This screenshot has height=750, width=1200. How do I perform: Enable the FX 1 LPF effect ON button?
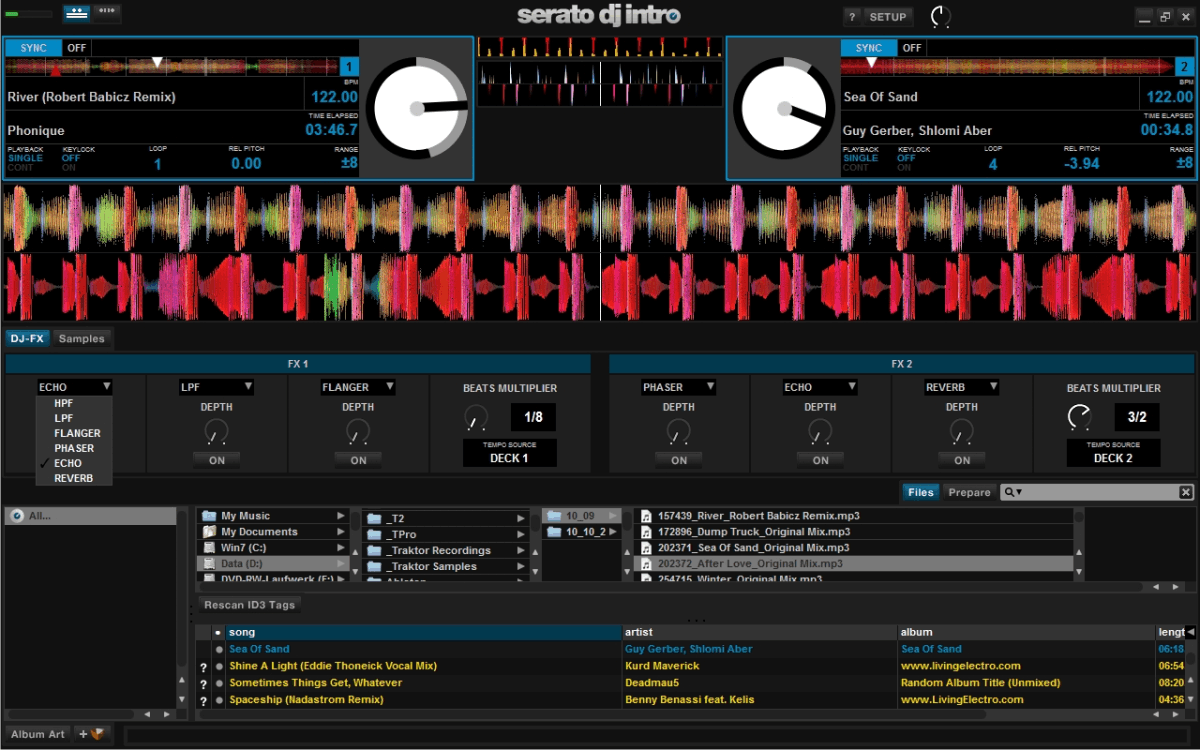click(217, 460)
